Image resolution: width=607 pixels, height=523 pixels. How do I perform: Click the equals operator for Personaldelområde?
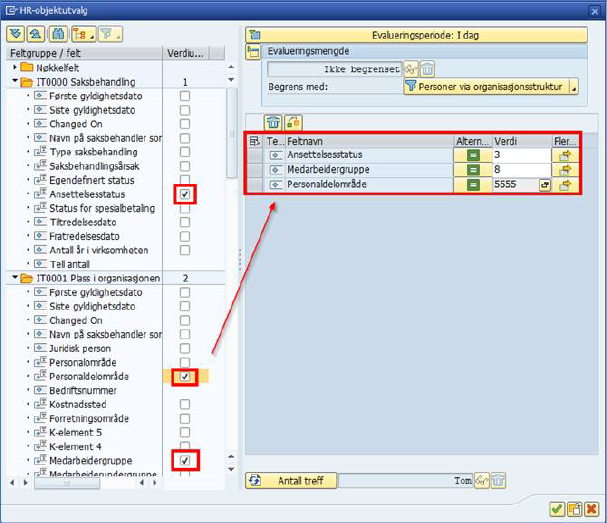coord(473,185)
